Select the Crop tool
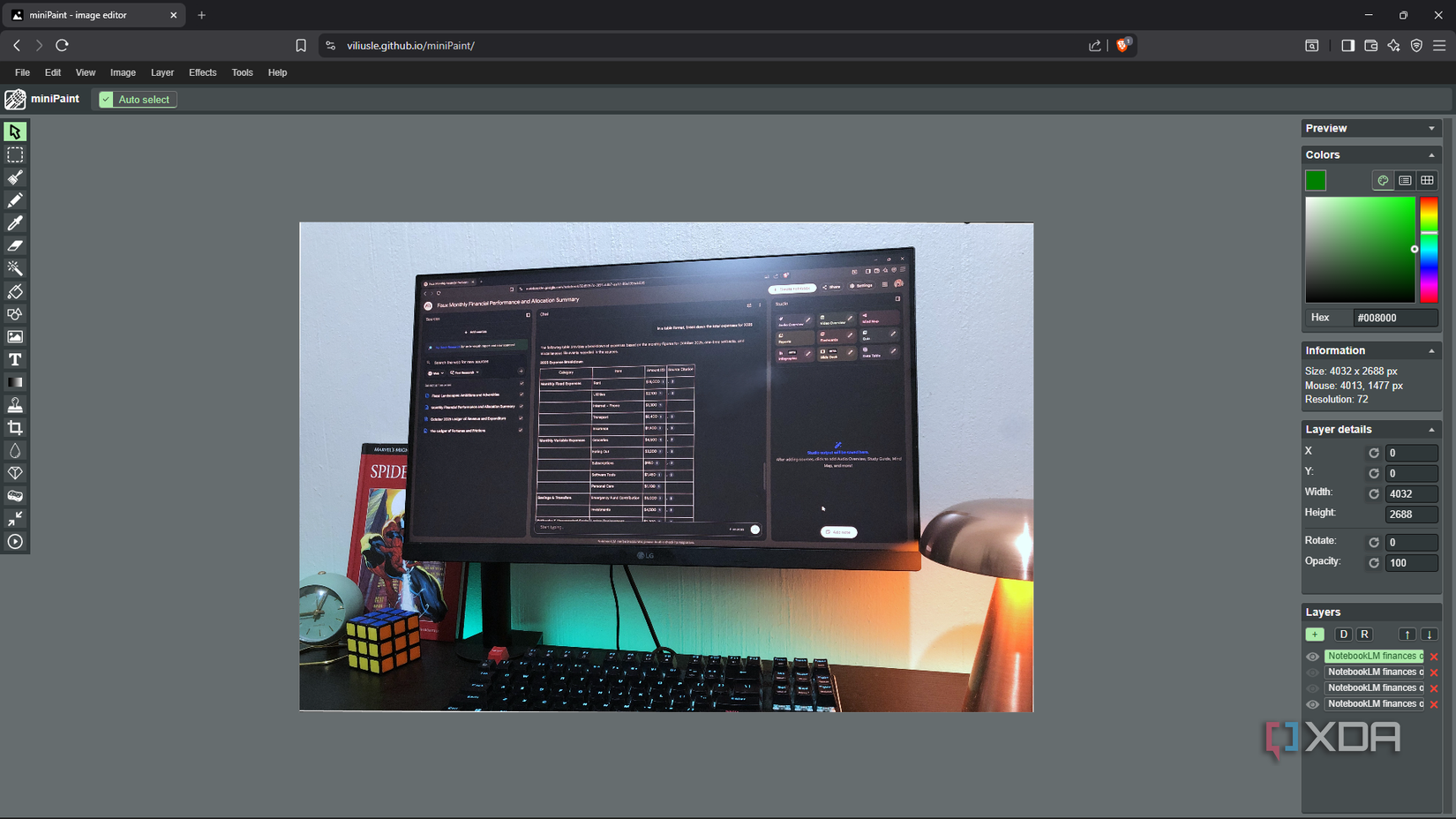 point(15,427)
